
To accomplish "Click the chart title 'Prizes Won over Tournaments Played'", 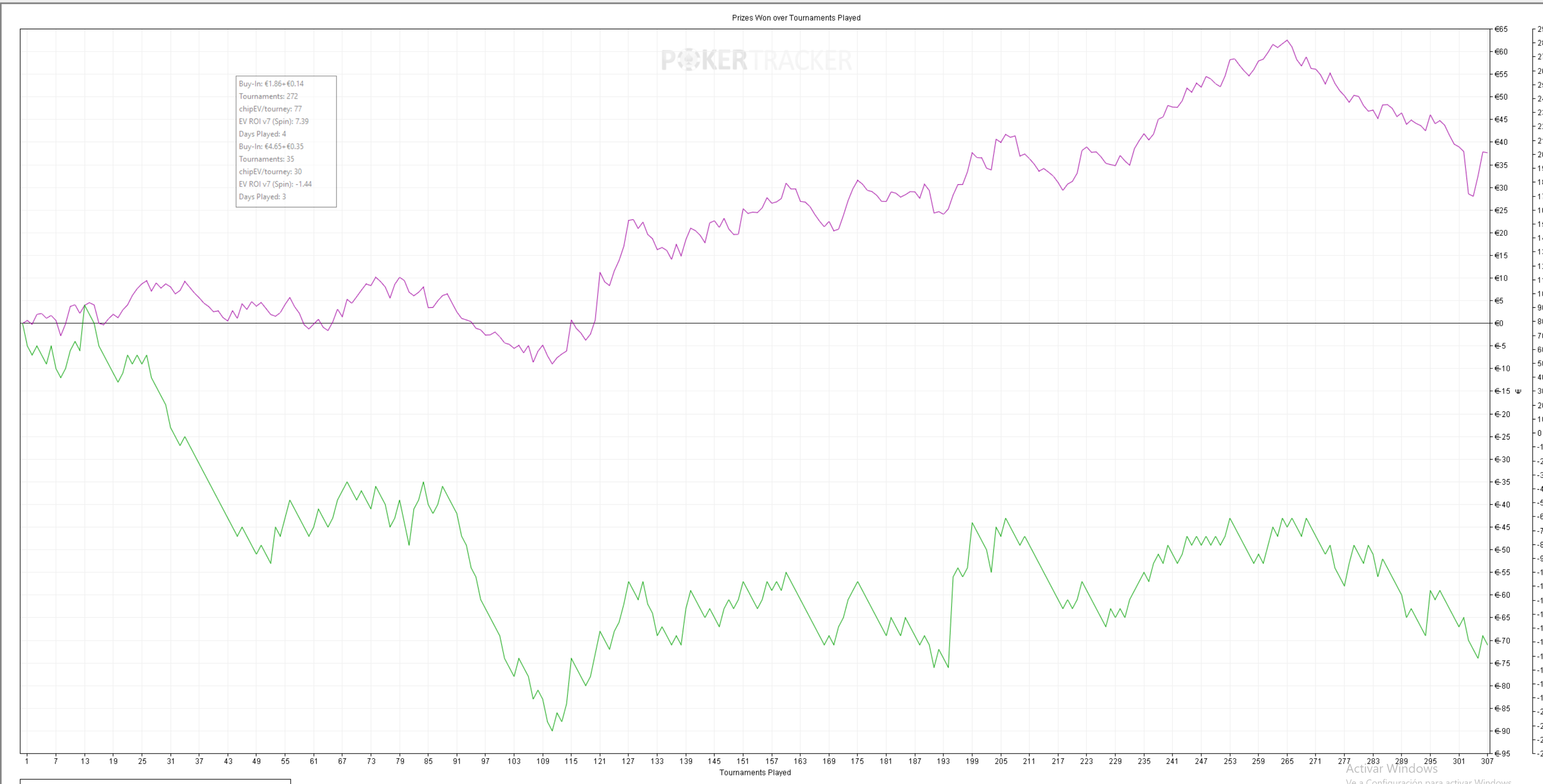I will tap(795, 18).
